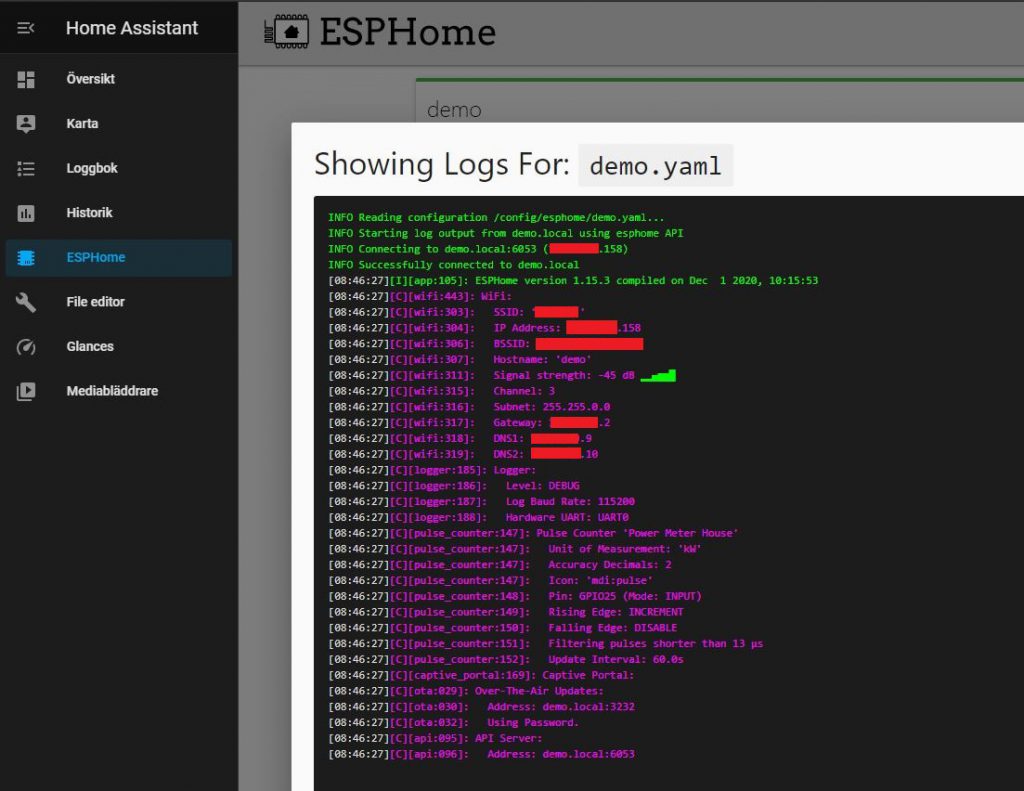The height and width of the screenshot is (791, 1024).
Task: Click the 'Successfully connected to demo.local' line
Action: pyautogui.click(x=453, y=265)
